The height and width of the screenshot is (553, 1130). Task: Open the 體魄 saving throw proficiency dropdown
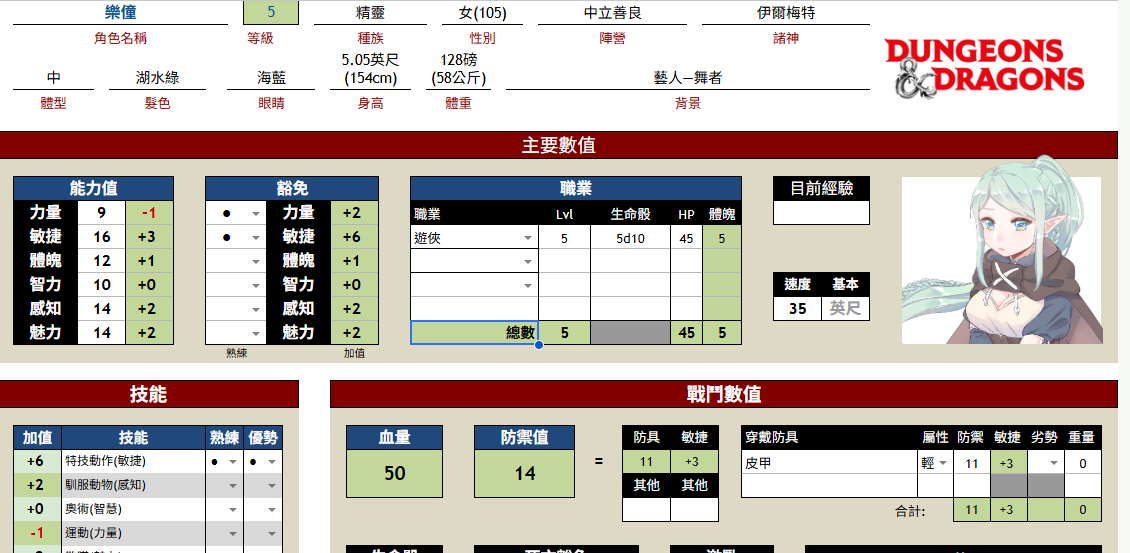tap(255, 261)
